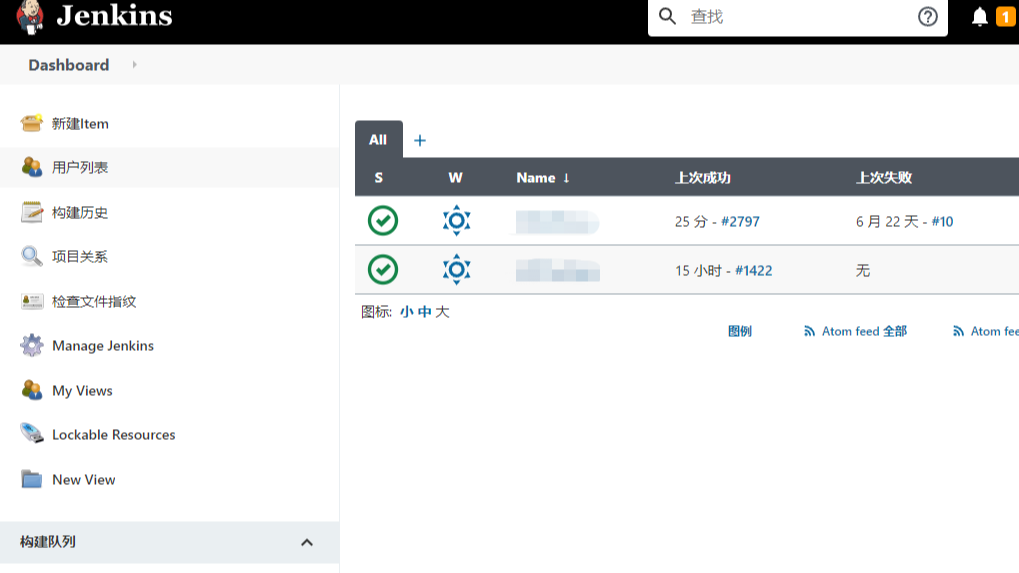Go to the Dashboard breadcrumb
The image size is (1019, 573).
[x=69, y=65]
